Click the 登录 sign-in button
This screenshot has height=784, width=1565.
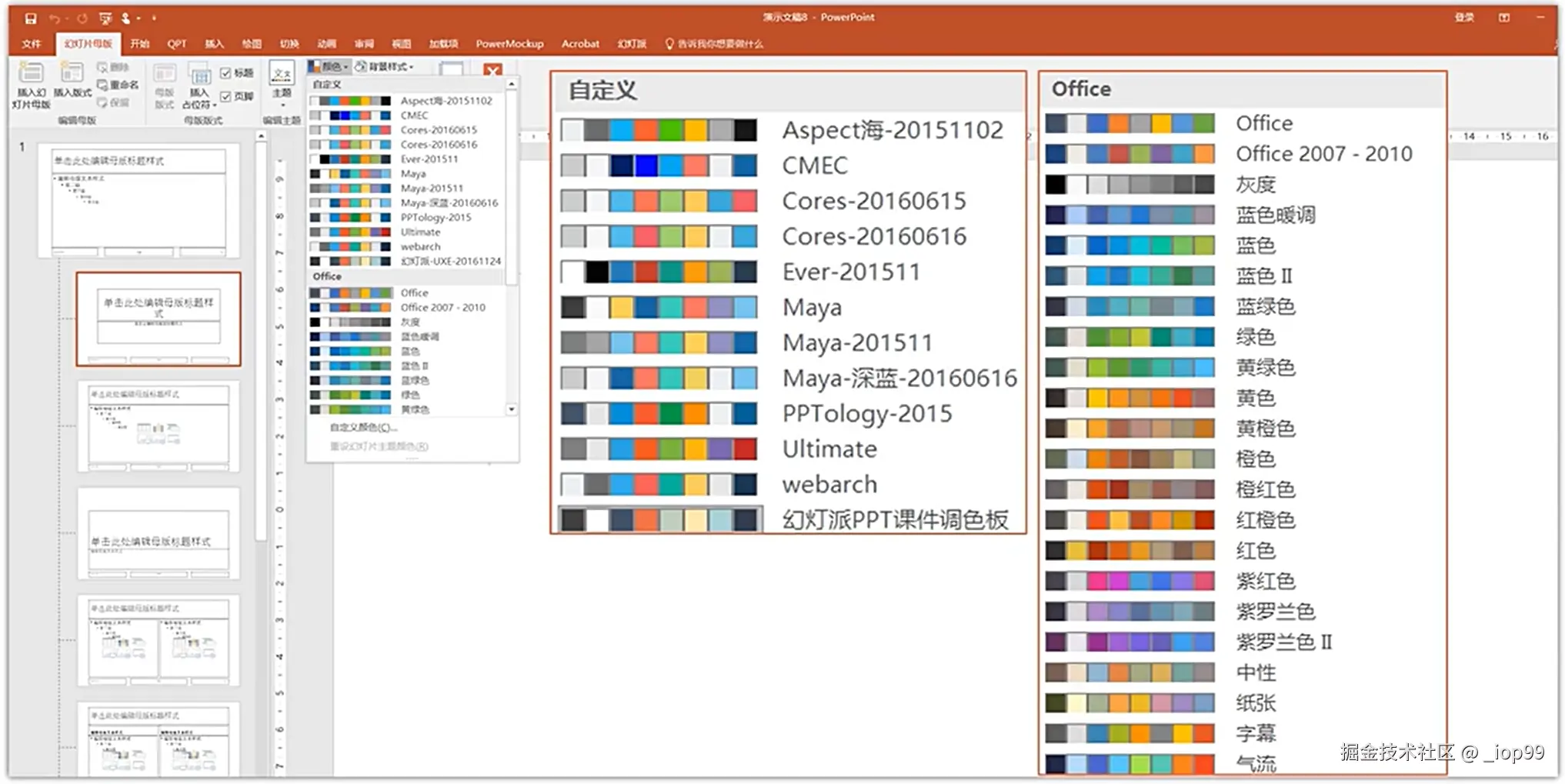point(1464,18)
